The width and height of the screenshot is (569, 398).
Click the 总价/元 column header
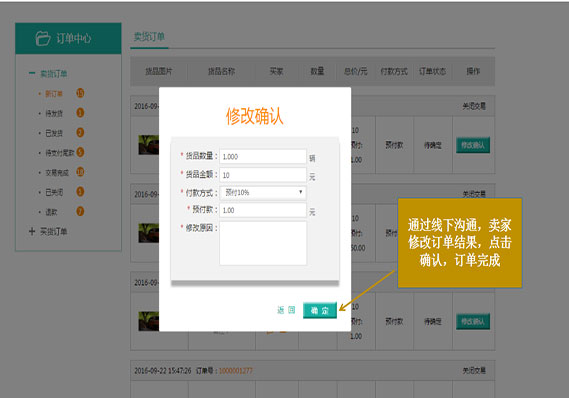coord(356,71)
